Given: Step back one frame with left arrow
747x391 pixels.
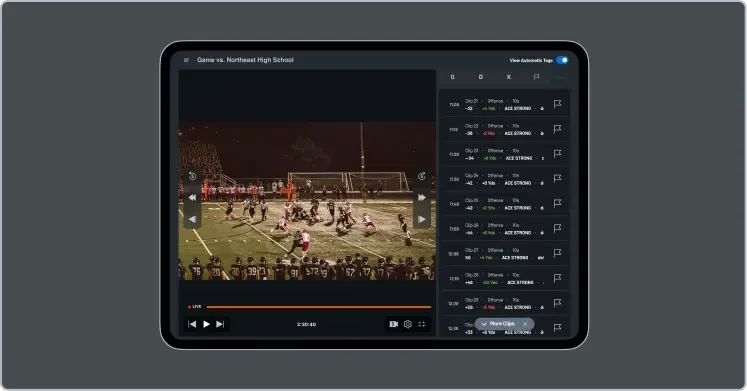Looking at the screenshot, I should [x=192, y=219].
